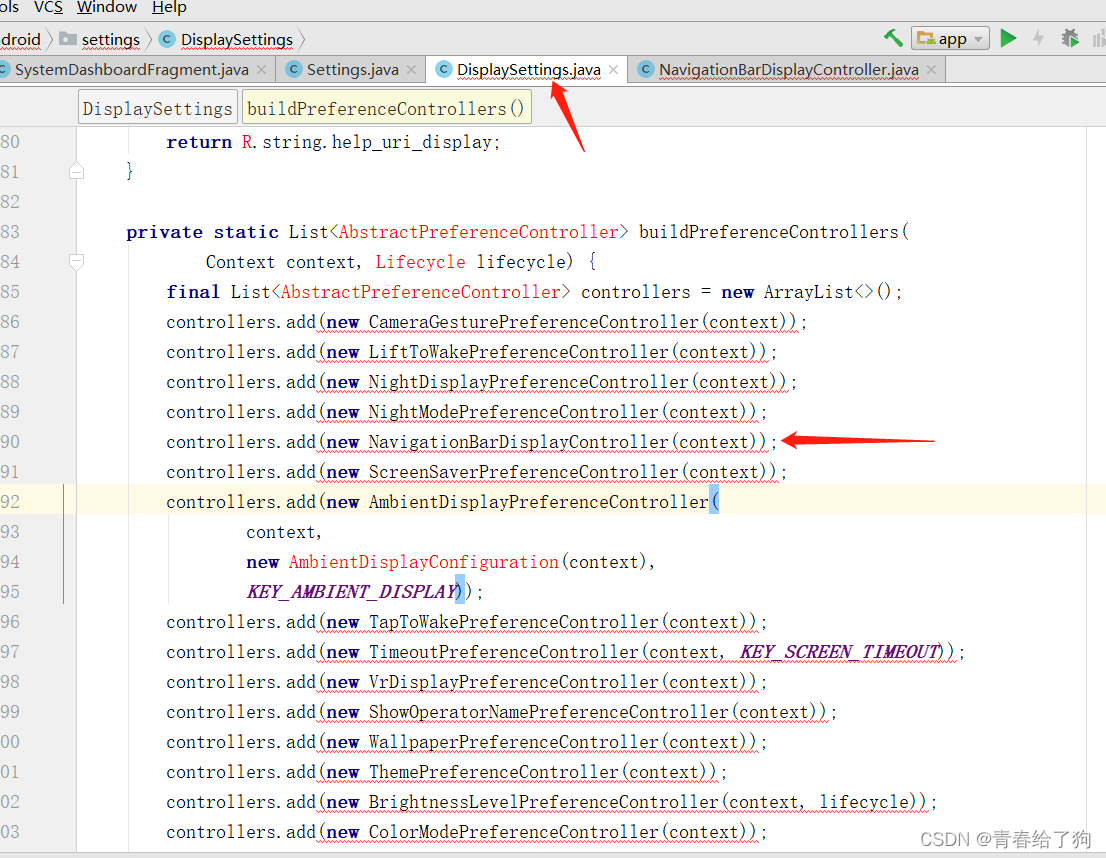Click on CameraGesturePreferenceController in code
The height and width of the screenshot is (858, 1106).
(533, 322)
